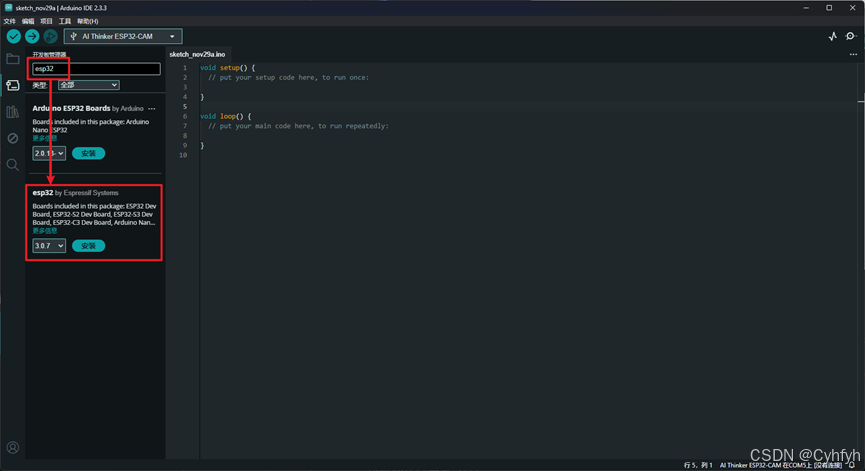Click the esp32 boards search field
This screenshot has height=471, width=865.
pos(97,69)
